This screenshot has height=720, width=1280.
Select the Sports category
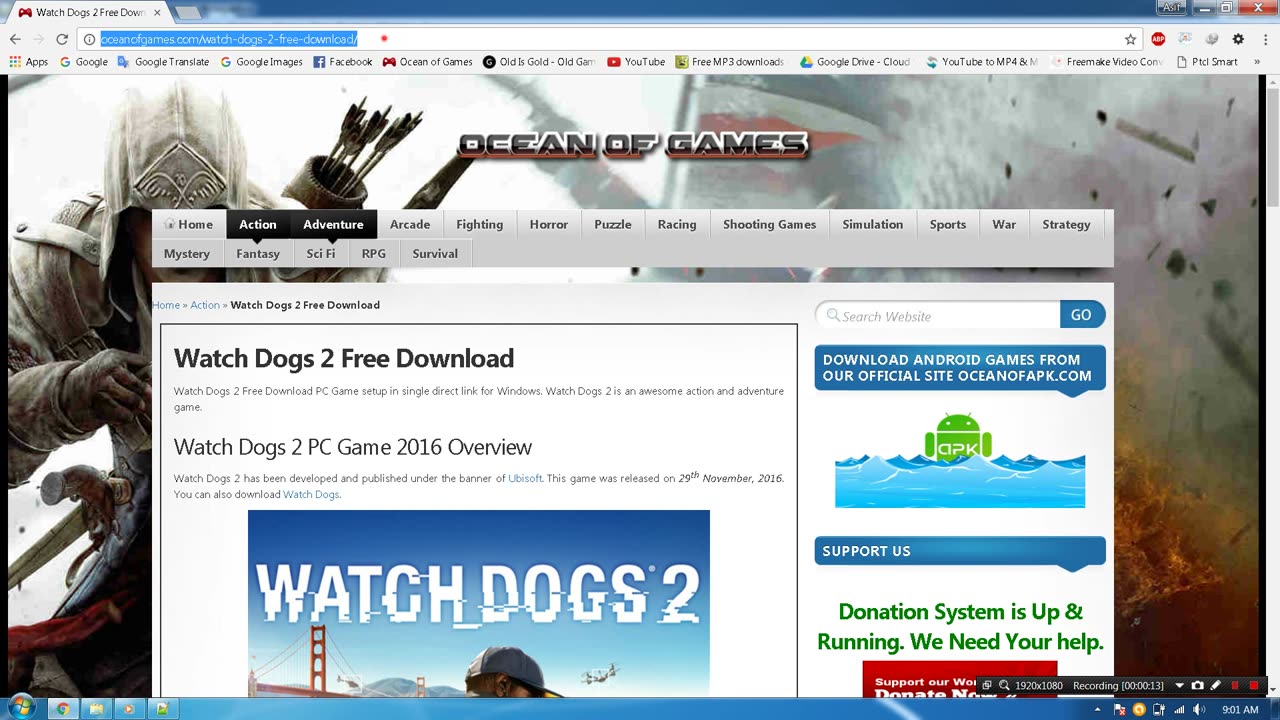948,224
